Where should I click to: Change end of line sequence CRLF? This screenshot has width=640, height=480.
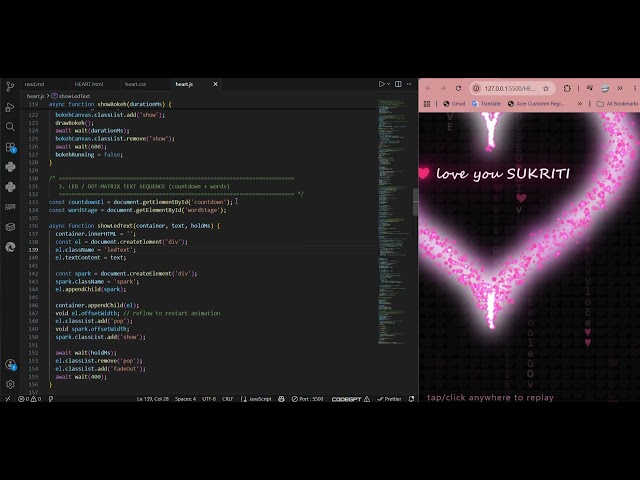[x=227, y=399]
